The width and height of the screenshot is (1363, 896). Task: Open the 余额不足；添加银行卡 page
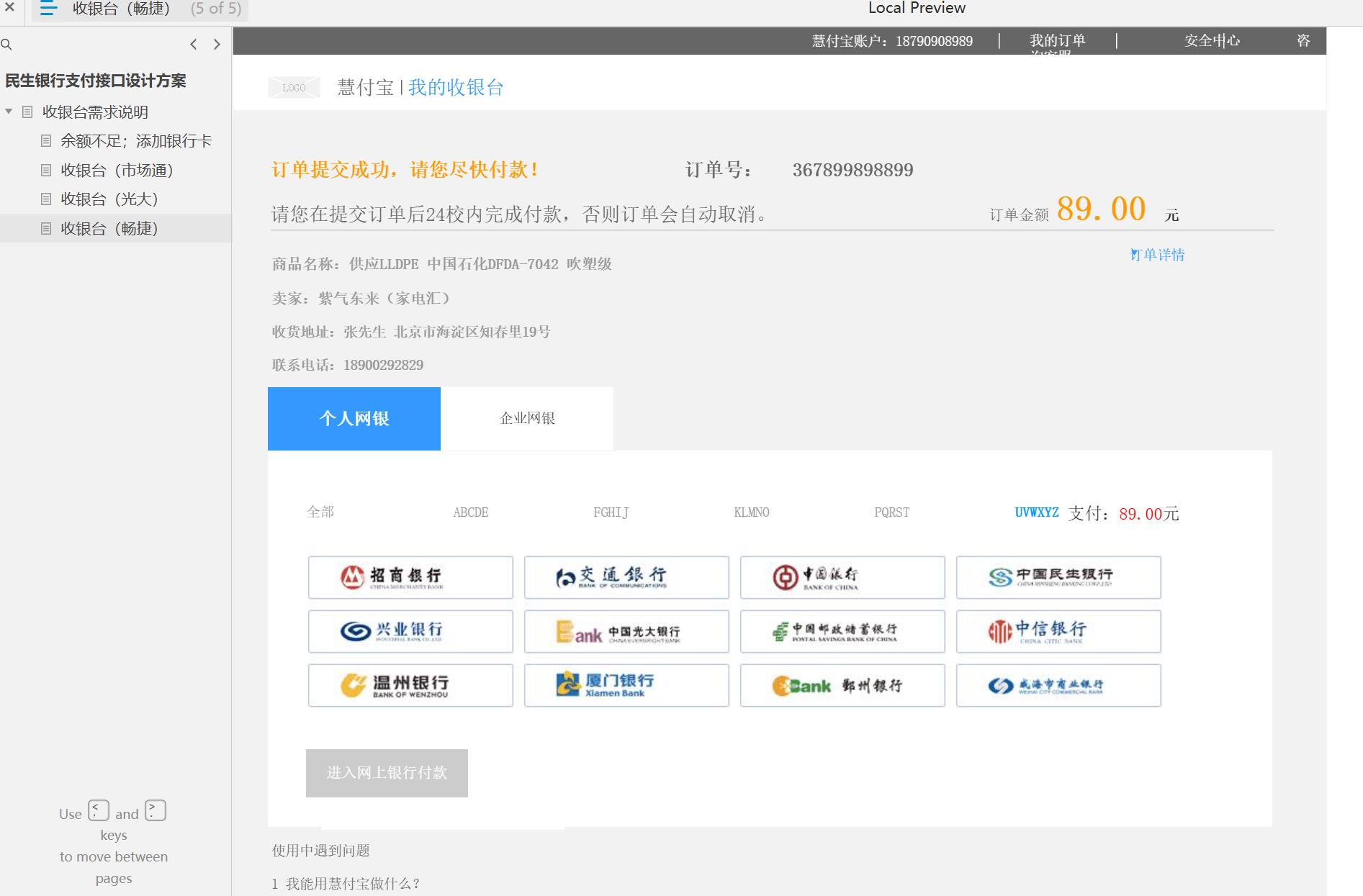click(136, 141)
